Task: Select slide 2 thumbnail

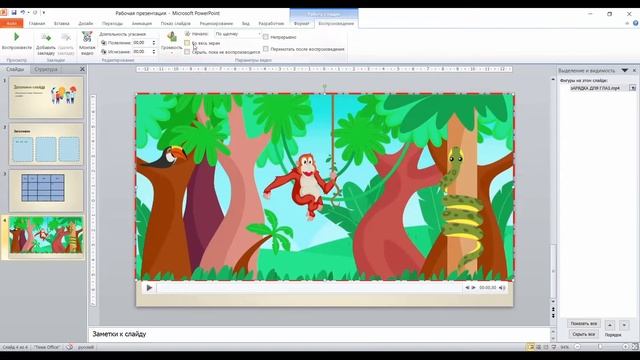Action: [x=46, y=144]
